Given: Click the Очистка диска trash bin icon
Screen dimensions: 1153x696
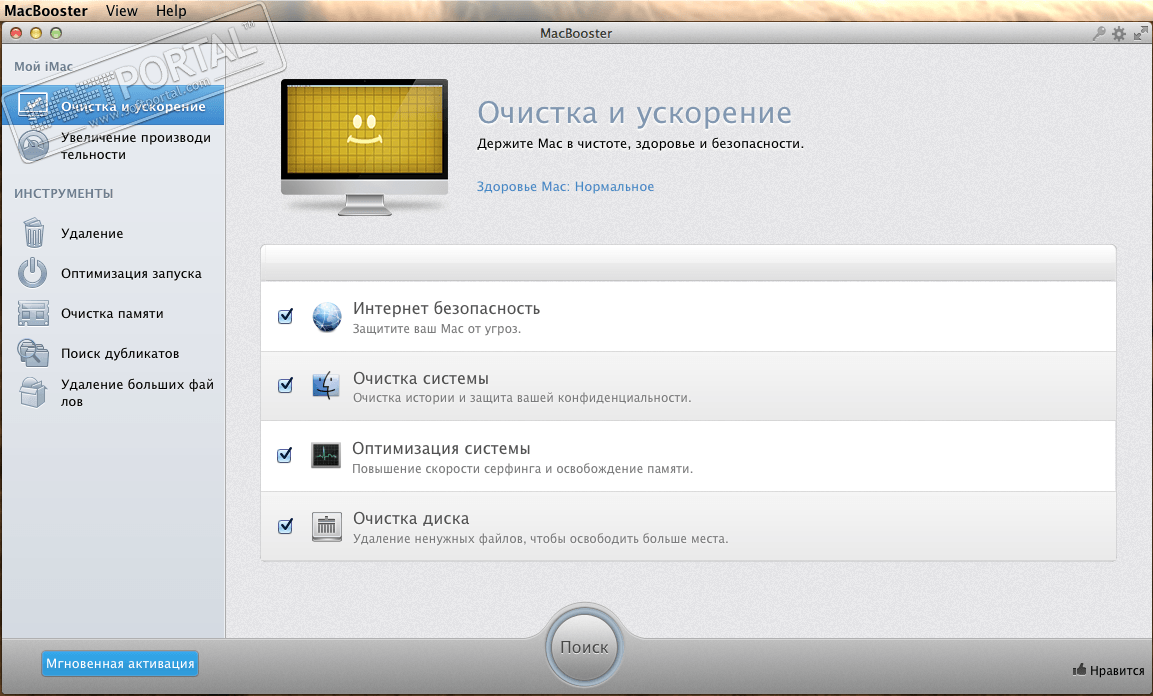Looking at the screenshot, I should [x=326, y=527].
